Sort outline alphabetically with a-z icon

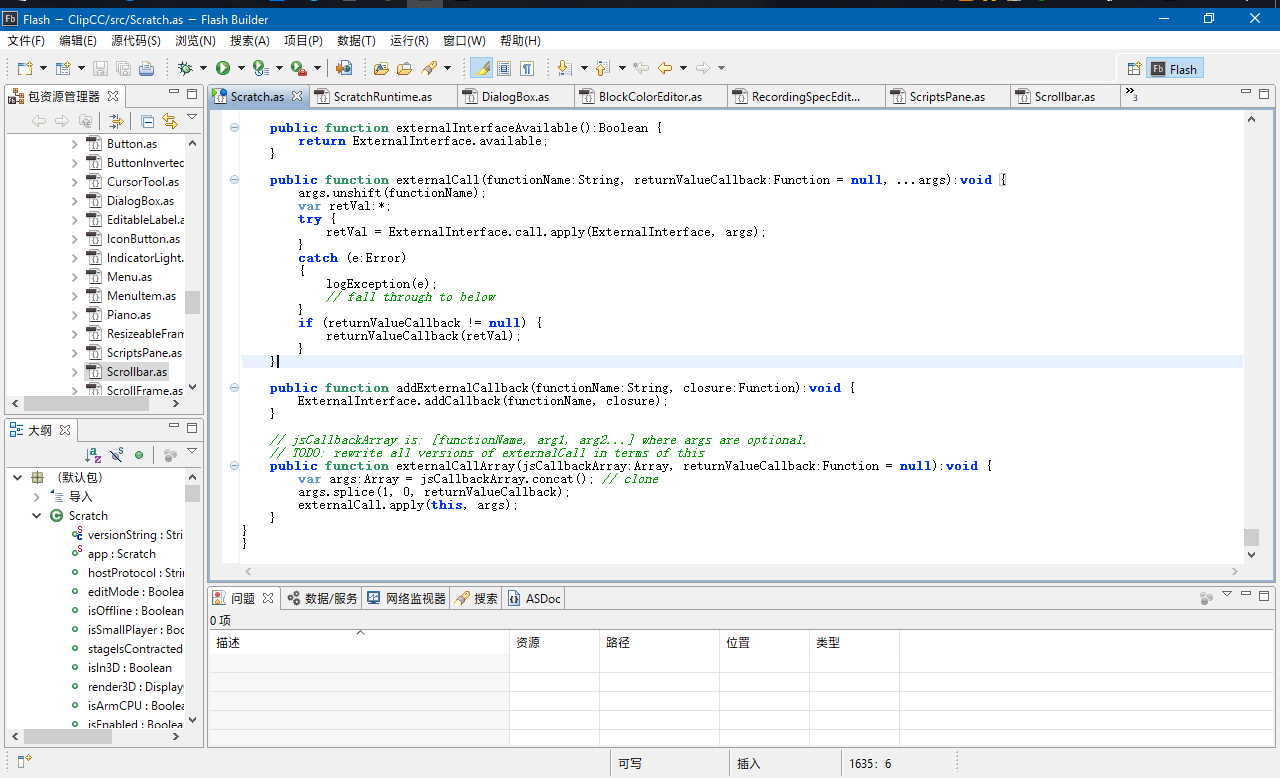(93, 455)
